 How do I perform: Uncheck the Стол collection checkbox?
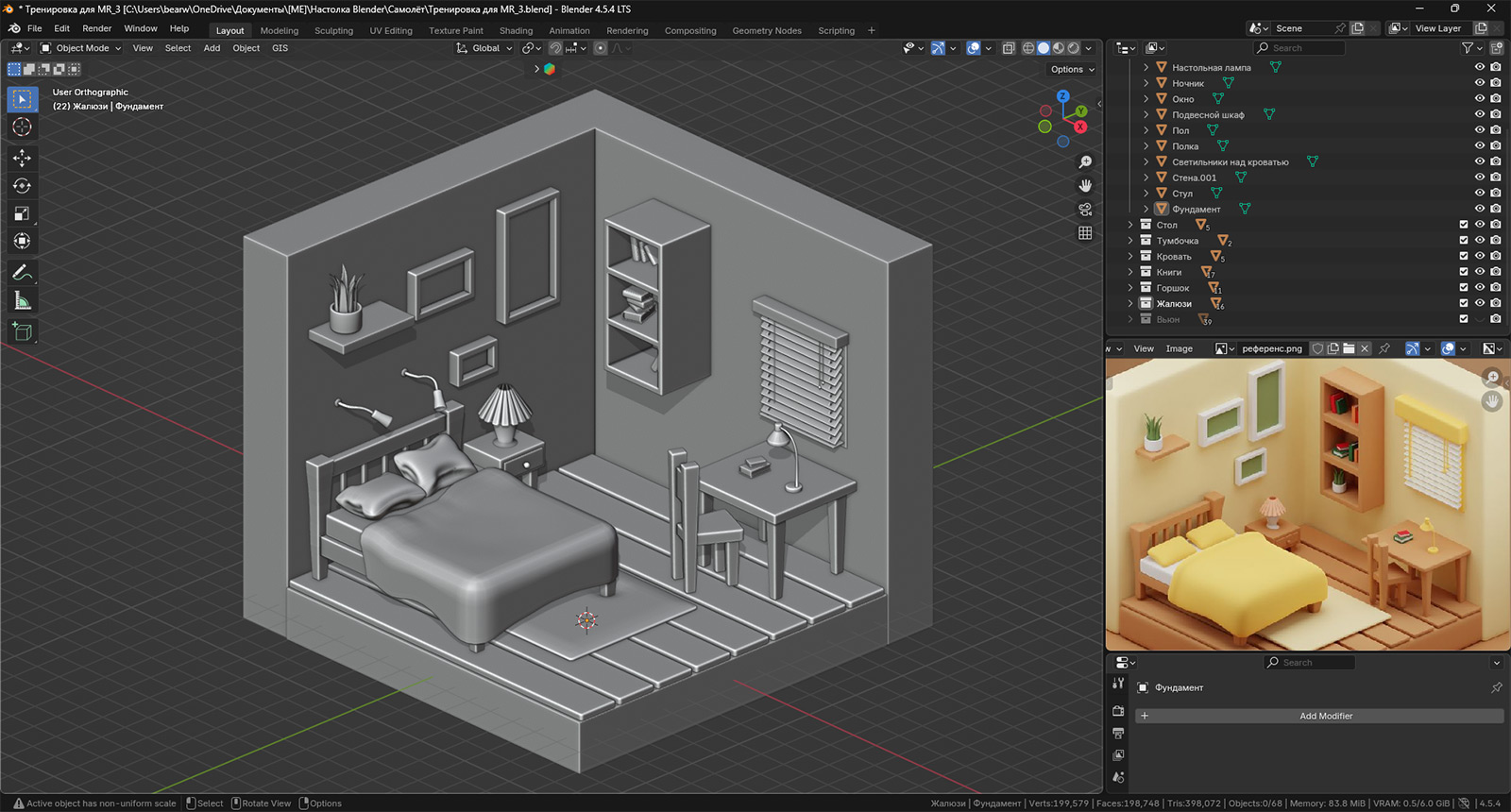point(1464,225)
